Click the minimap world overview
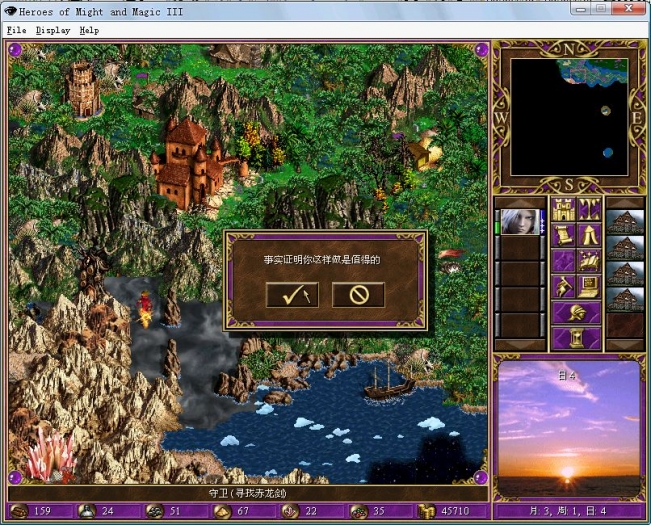This screenshot has height=525, width=651. click(569, 117)
